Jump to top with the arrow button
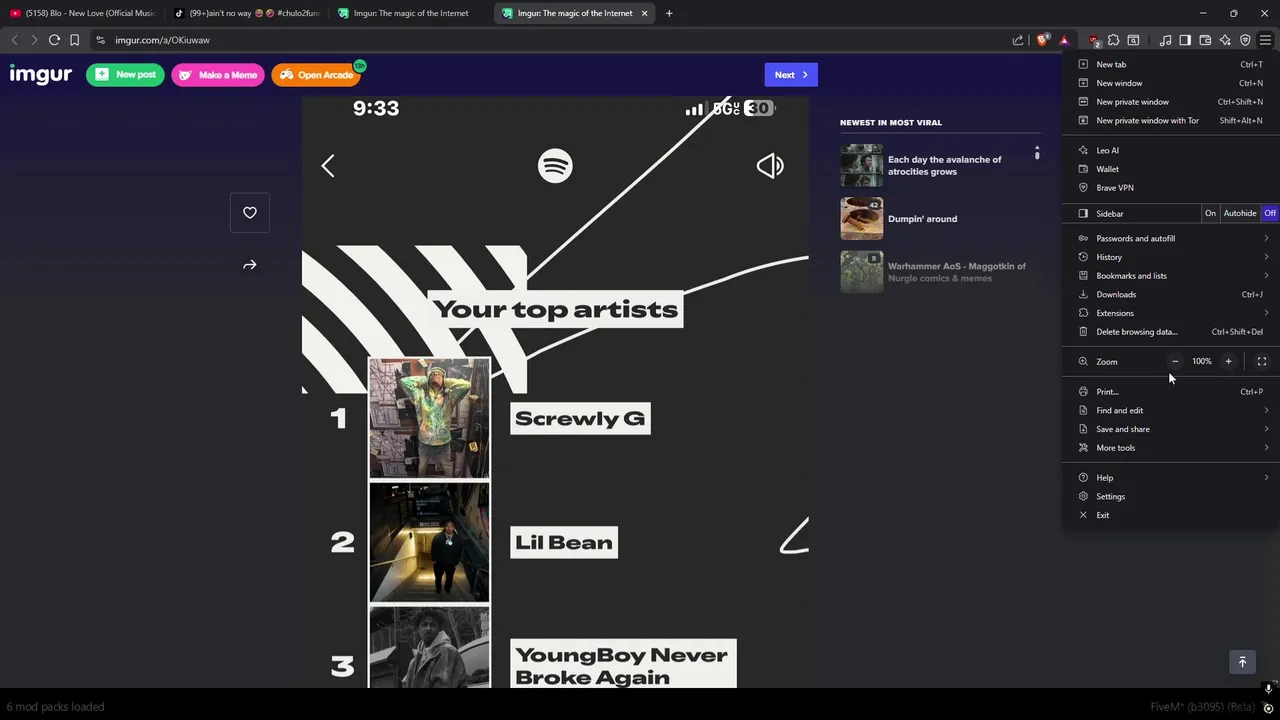Image resolution: width=1280 pixels, height=720 pixels. (1242, 662)
